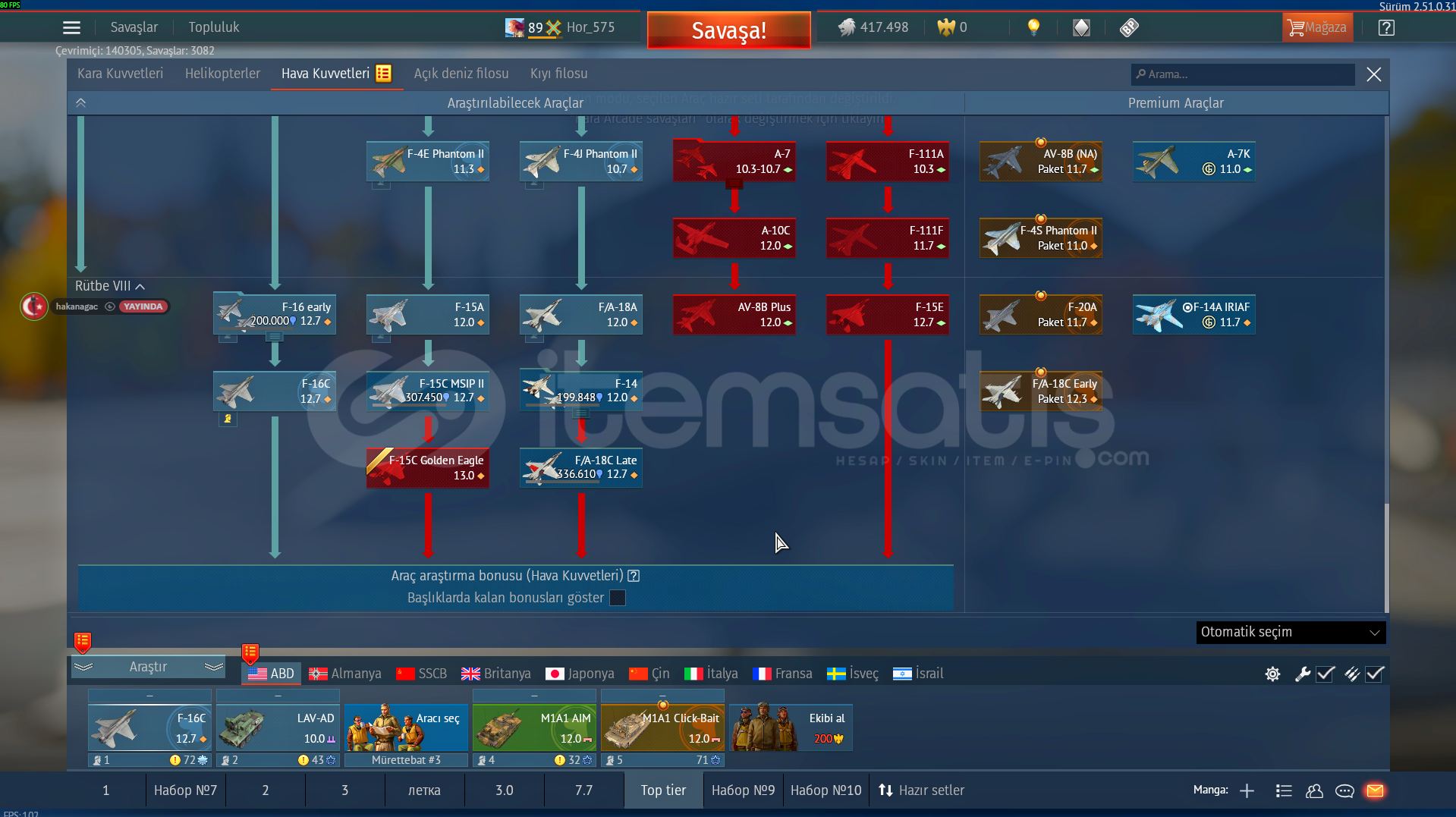Image resolution: width=1456 pixels, height=817 pixels.
Task: Open the chat bubble icon
Action: pos(1344,790)
